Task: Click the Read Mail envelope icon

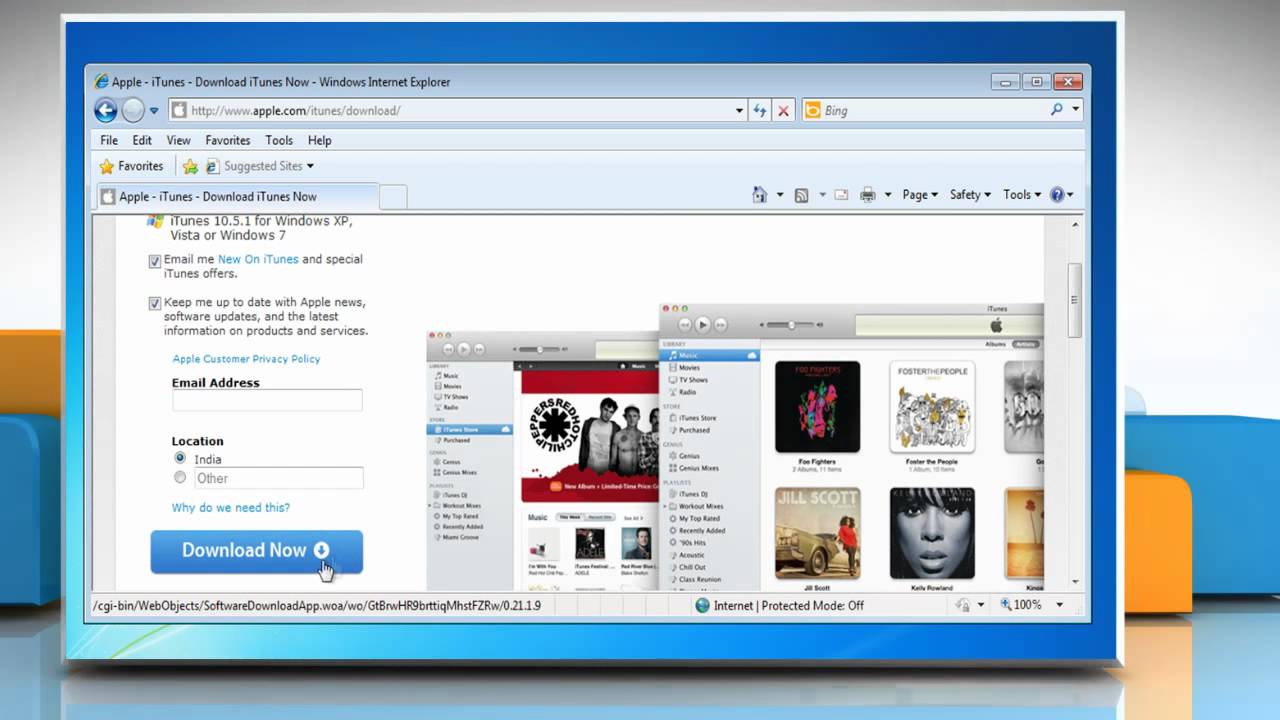Action: (x=841, y=195)
